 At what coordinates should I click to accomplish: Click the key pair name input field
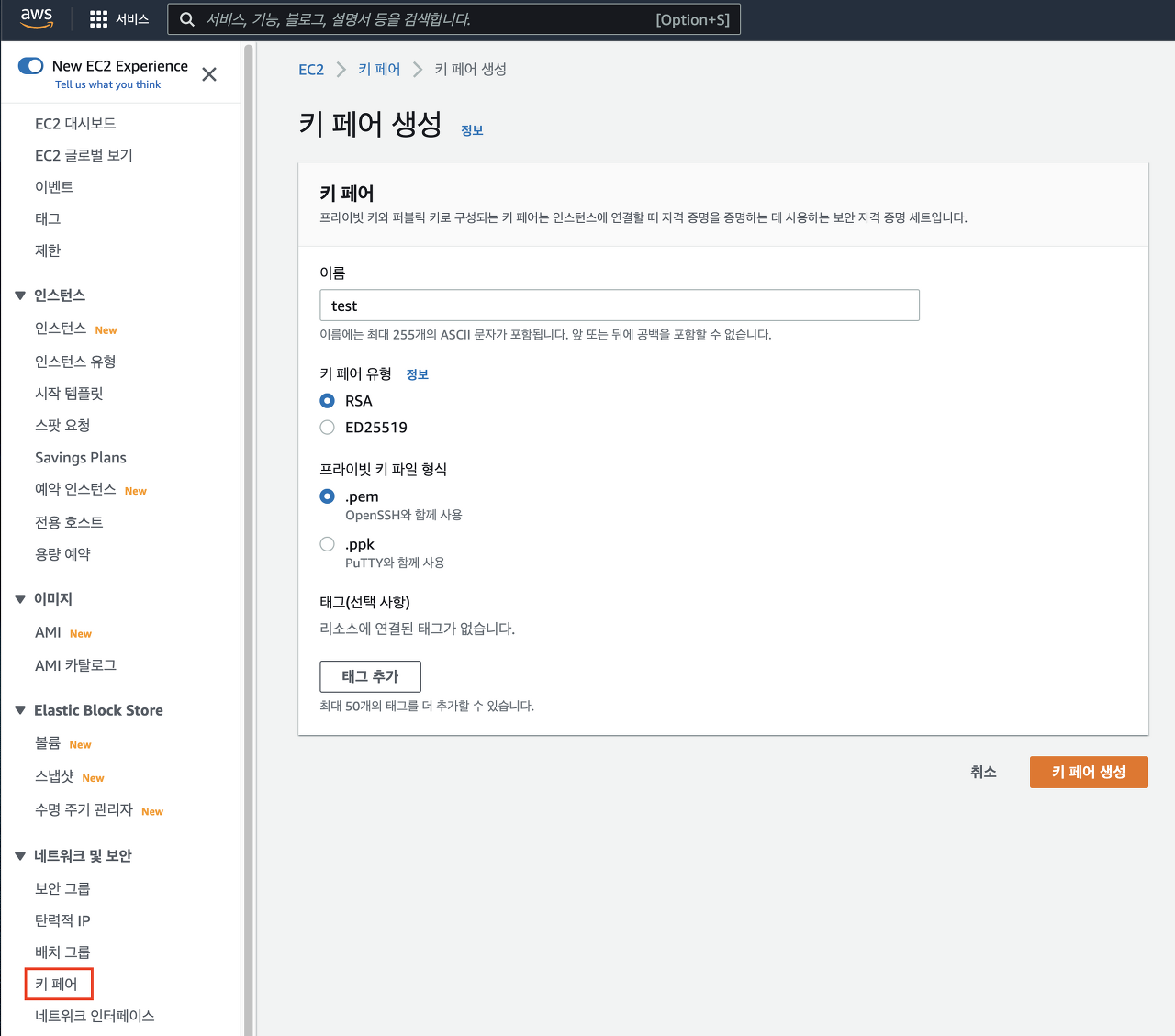pos(620,306)
